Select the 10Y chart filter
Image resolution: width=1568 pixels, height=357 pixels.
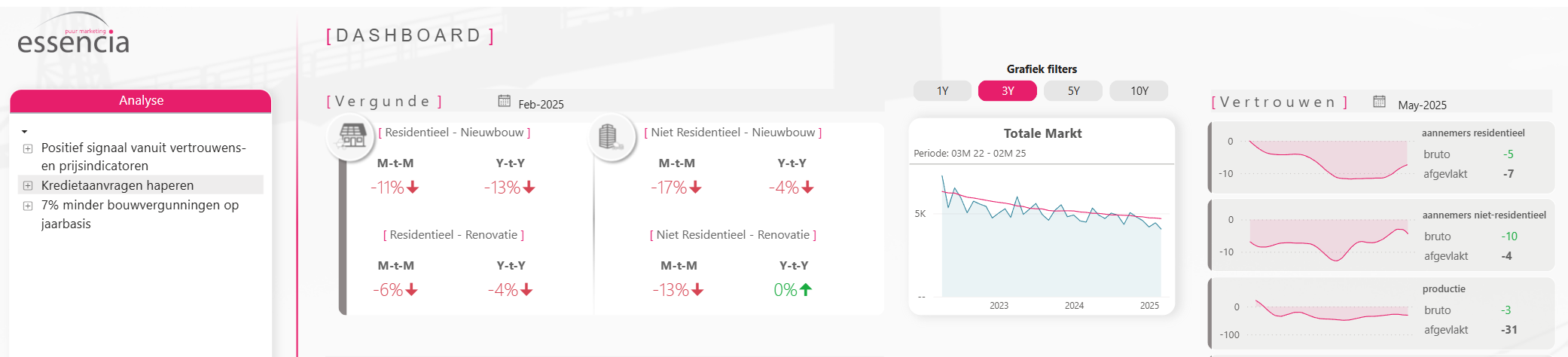tap(1139, 91)
